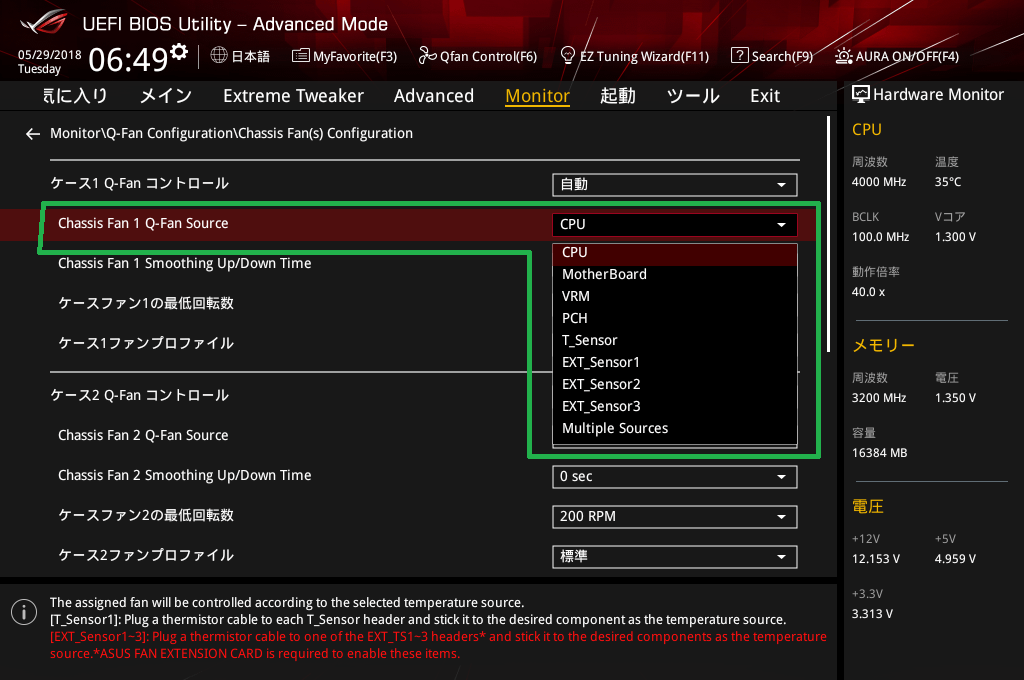Click the 12.153 V reading
Viewport: 1024px width, 680px height.
[x=876, y=559]
